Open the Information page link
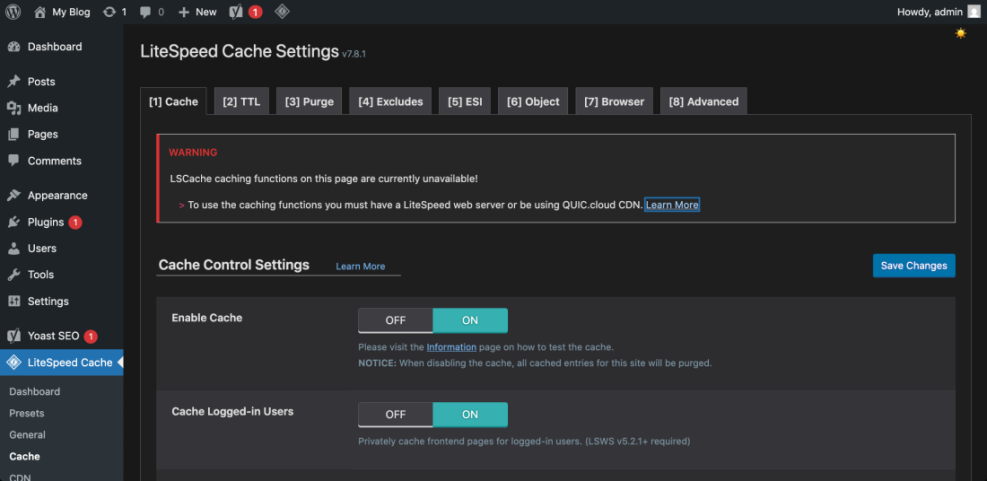This screenshot has width=987, height=481. 451,347
